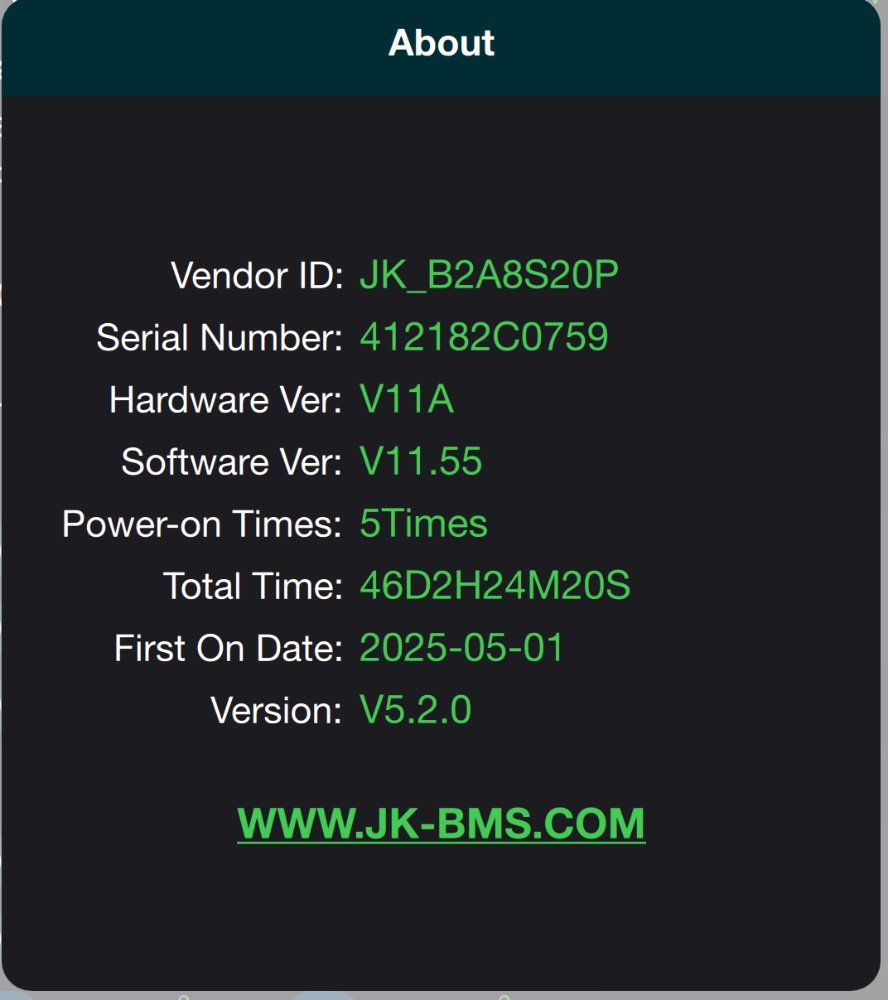Click app version value V5.2.0
The width and height of the screenshot is (888, 1000).
415,710
